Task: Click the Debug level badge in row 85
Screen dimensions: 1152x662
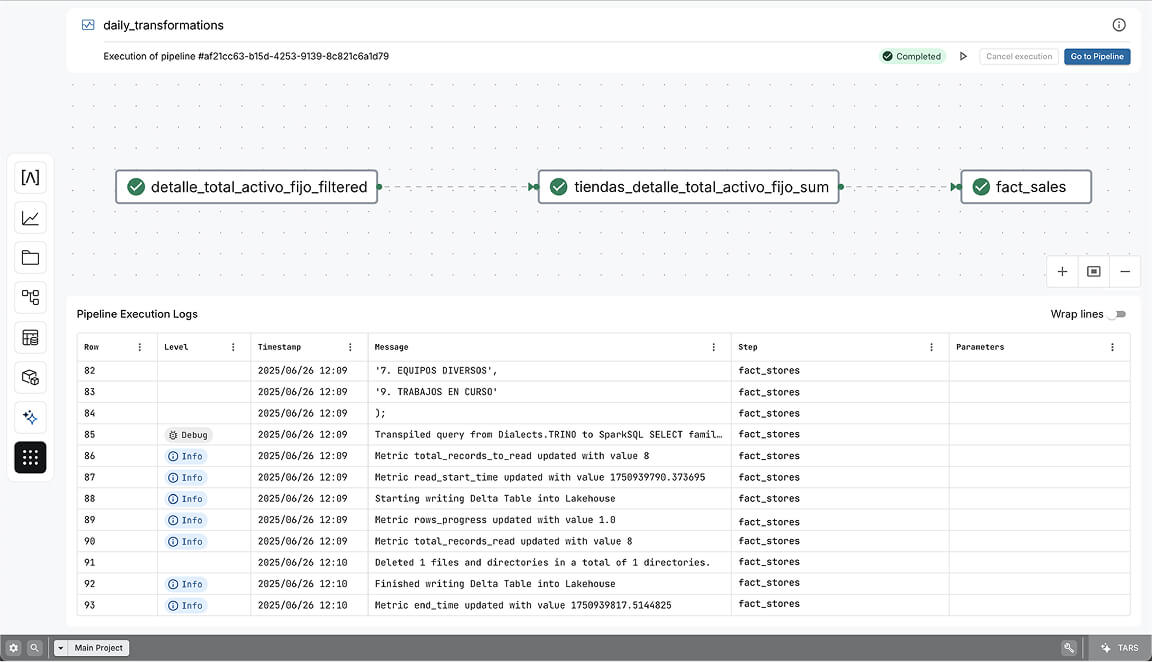Action: click(188, 435)
